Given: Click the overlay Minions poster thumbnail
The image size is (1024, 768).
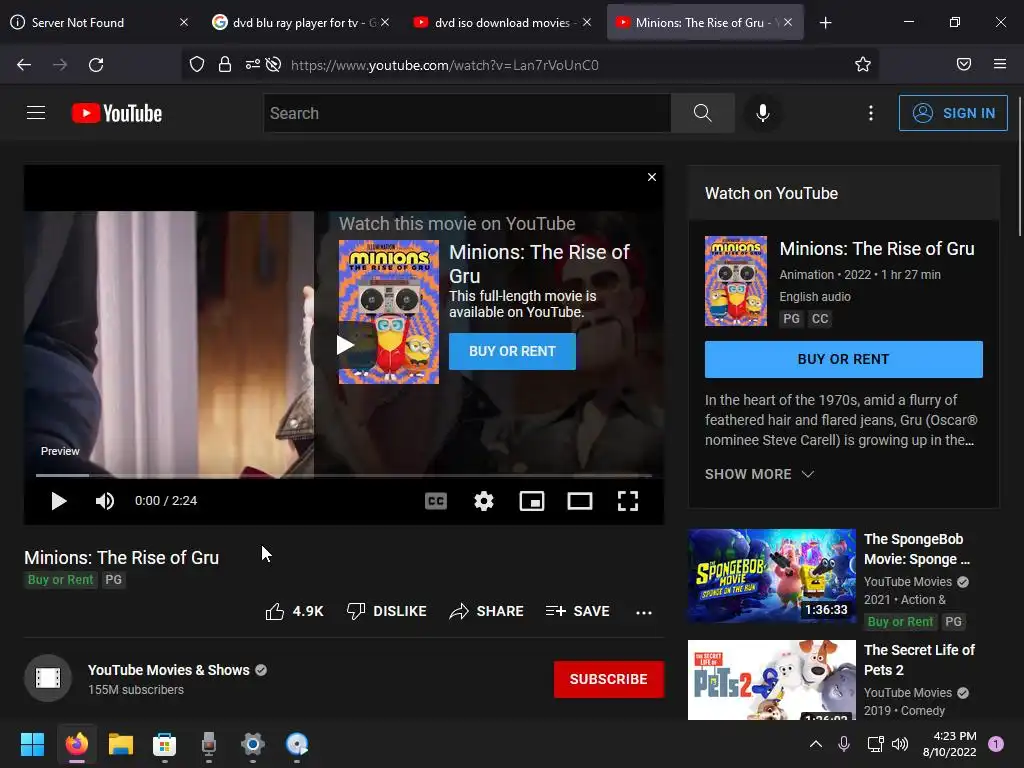Looking at the screenshot, I should (x=389, y=312).
